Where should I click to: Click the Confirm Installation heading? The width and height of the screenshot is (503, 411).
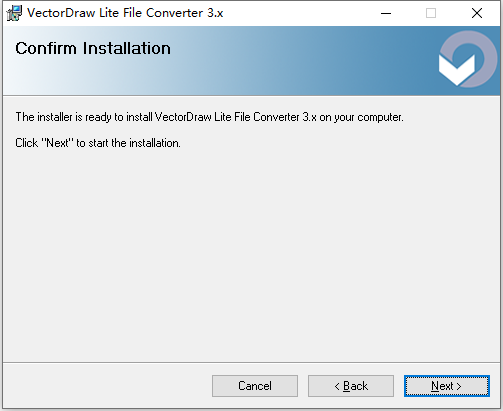click(x=93, y=48)
